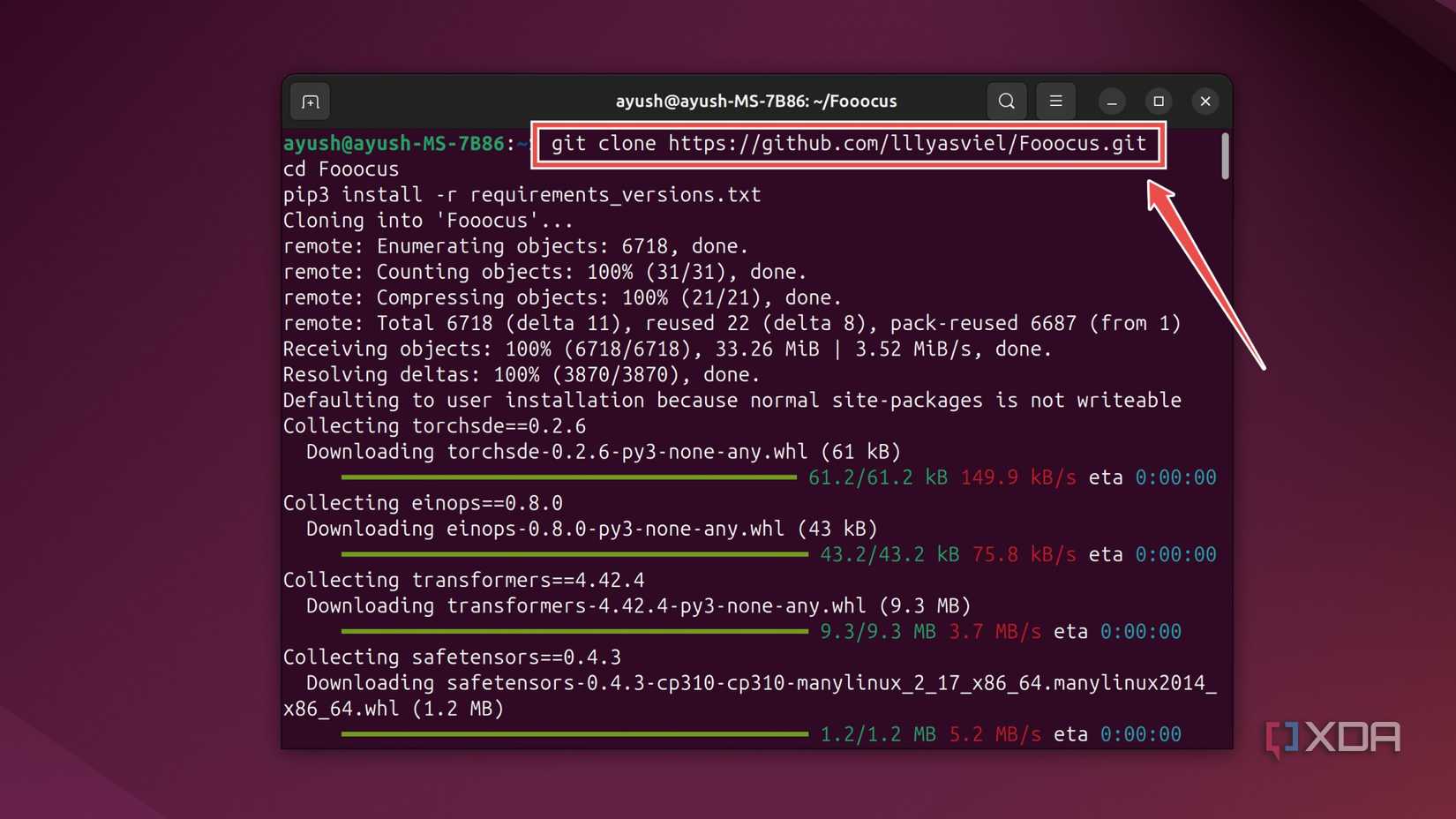Click the hamburger lines next to window controls
Image resolution: width=1456 pixels, height=819 pixels.
click(x=1055, y=101)
